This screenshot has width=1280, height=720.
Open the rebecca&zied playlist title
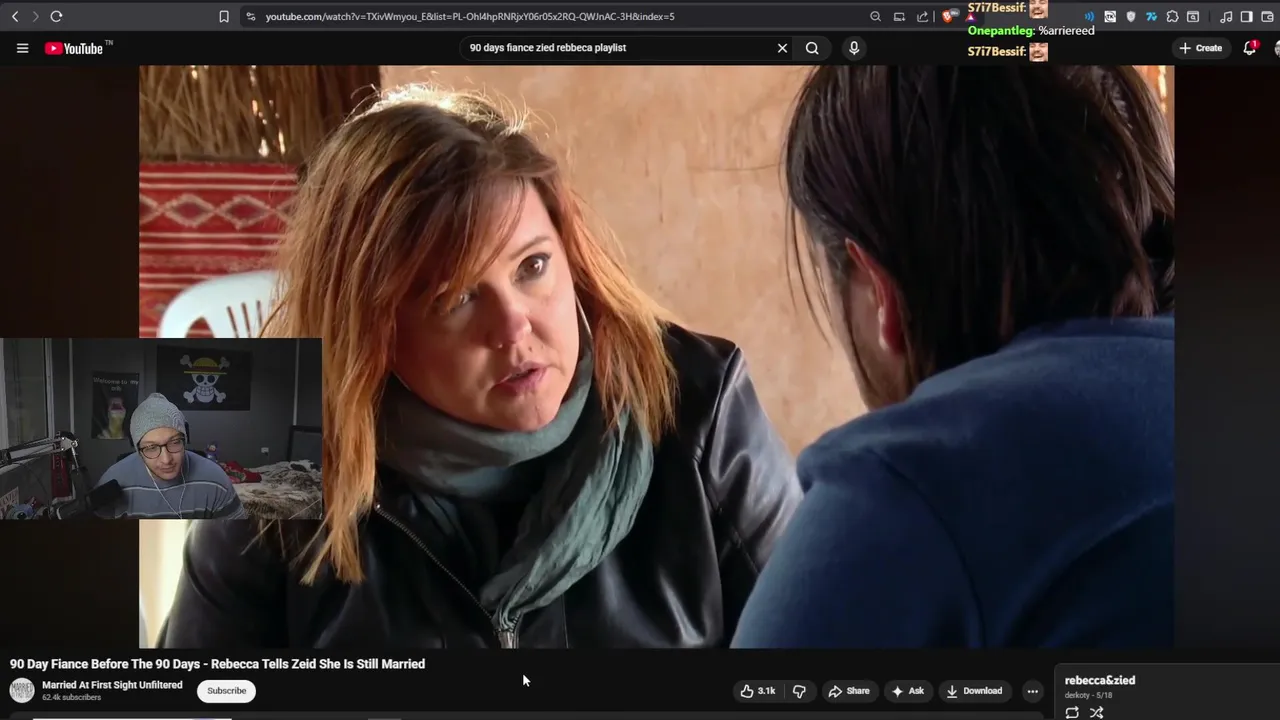point(1100,681)
